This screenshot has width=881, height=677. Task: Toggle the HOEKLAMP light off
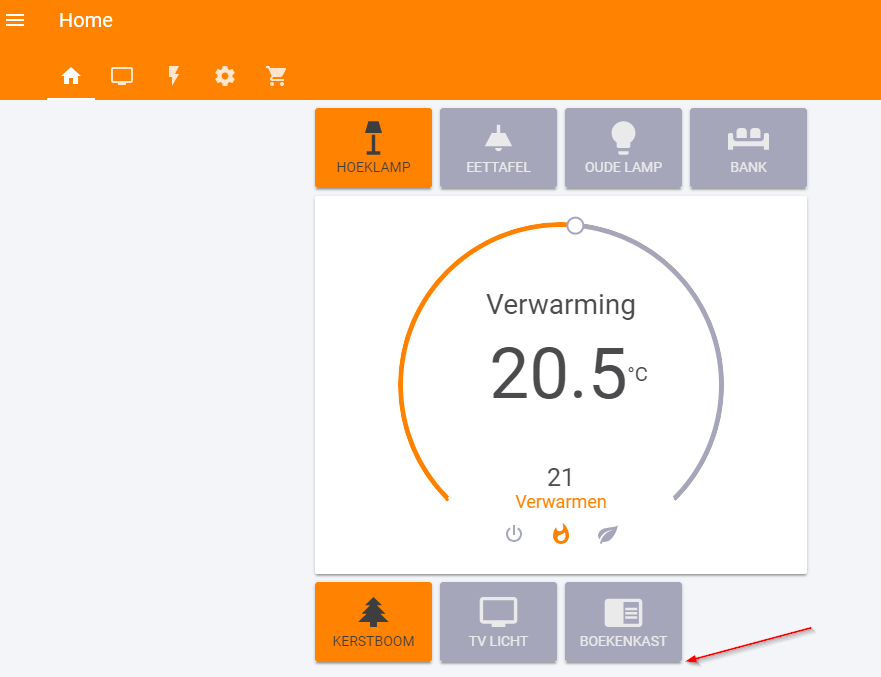coord(373,148)
